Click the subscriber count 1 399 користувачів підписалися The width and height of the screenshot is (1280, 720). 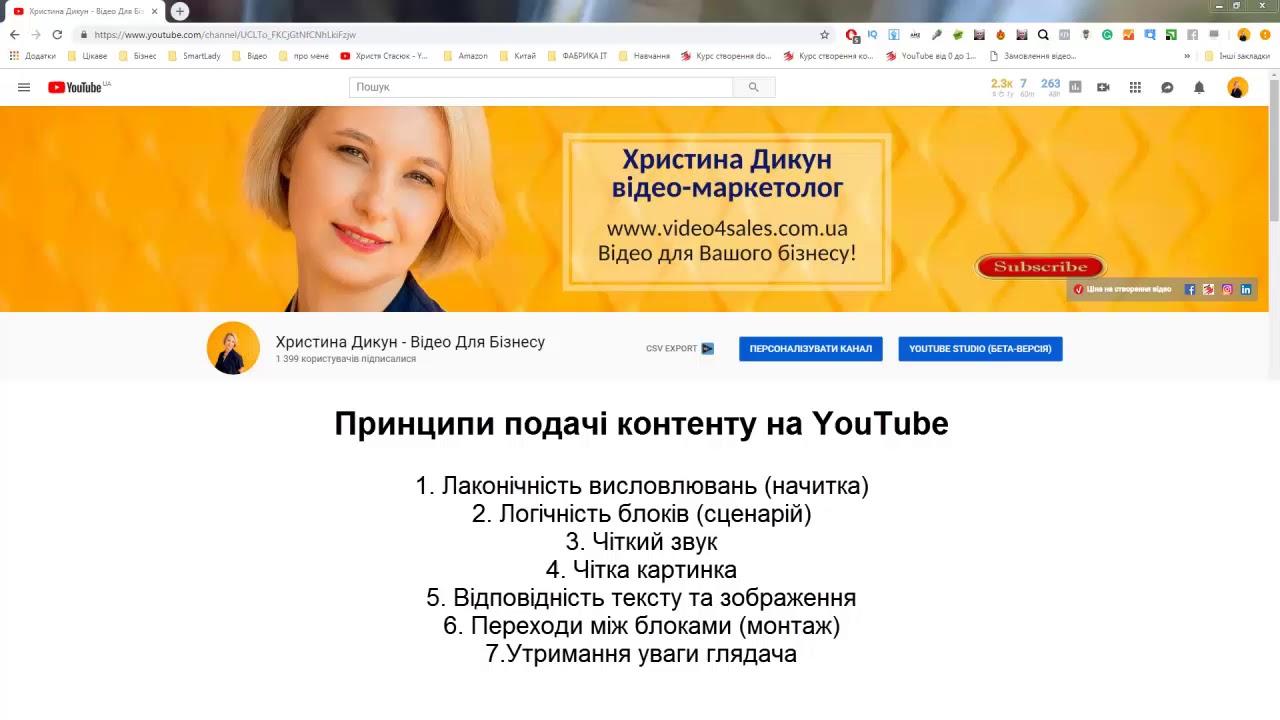coord(346,359)
